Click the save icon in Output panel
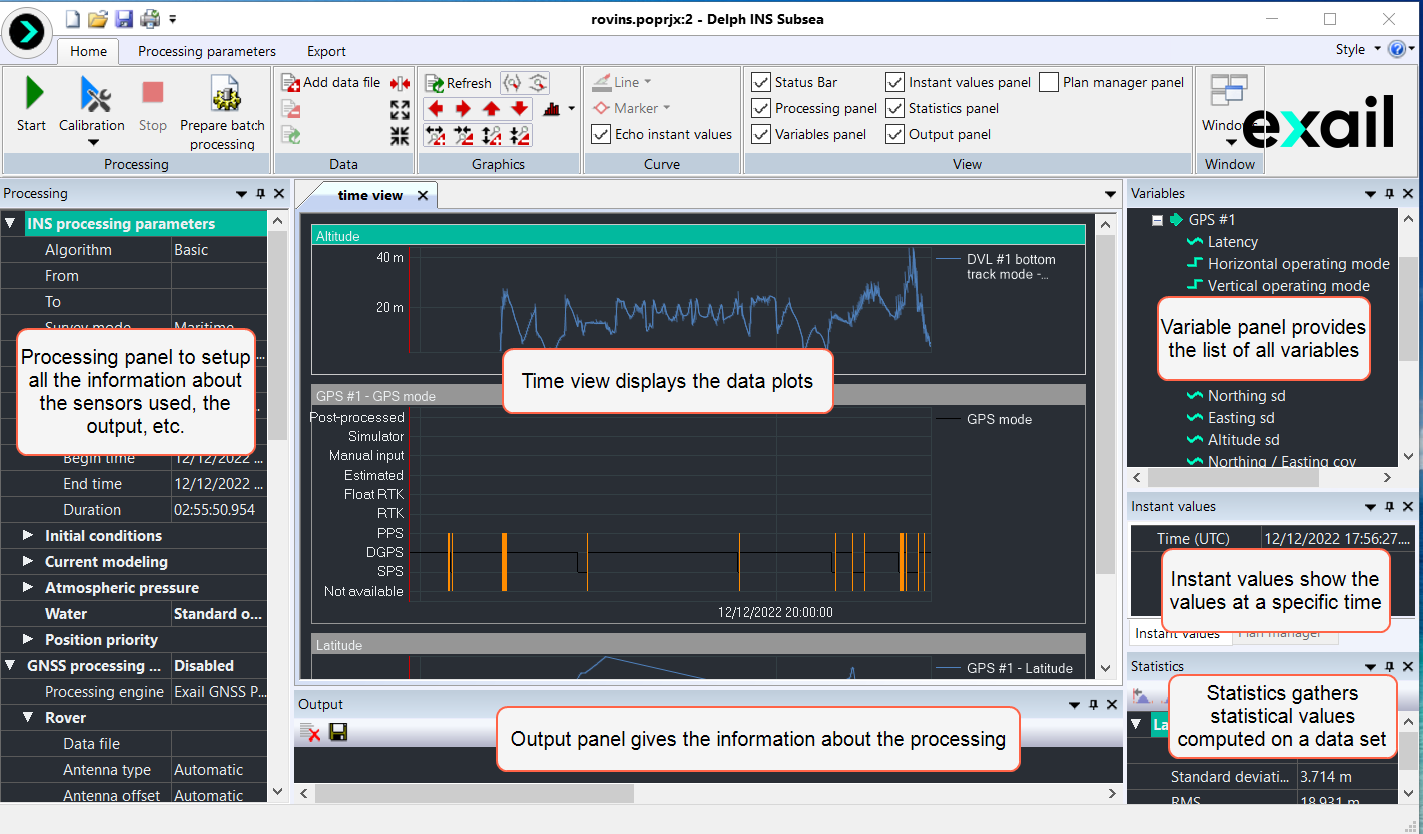The width and height of the screenshot is (1423, 834). pyautogui.click(x=338, y=733)
